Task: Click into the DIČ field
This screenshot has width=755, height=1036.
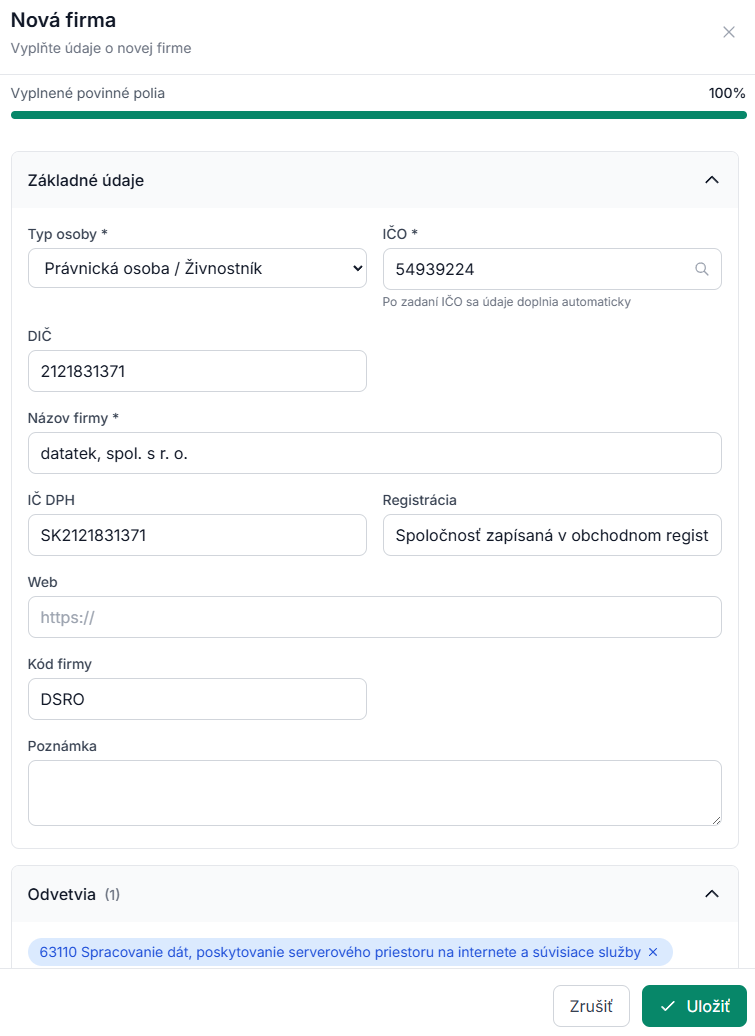Action: pos(197,371)
